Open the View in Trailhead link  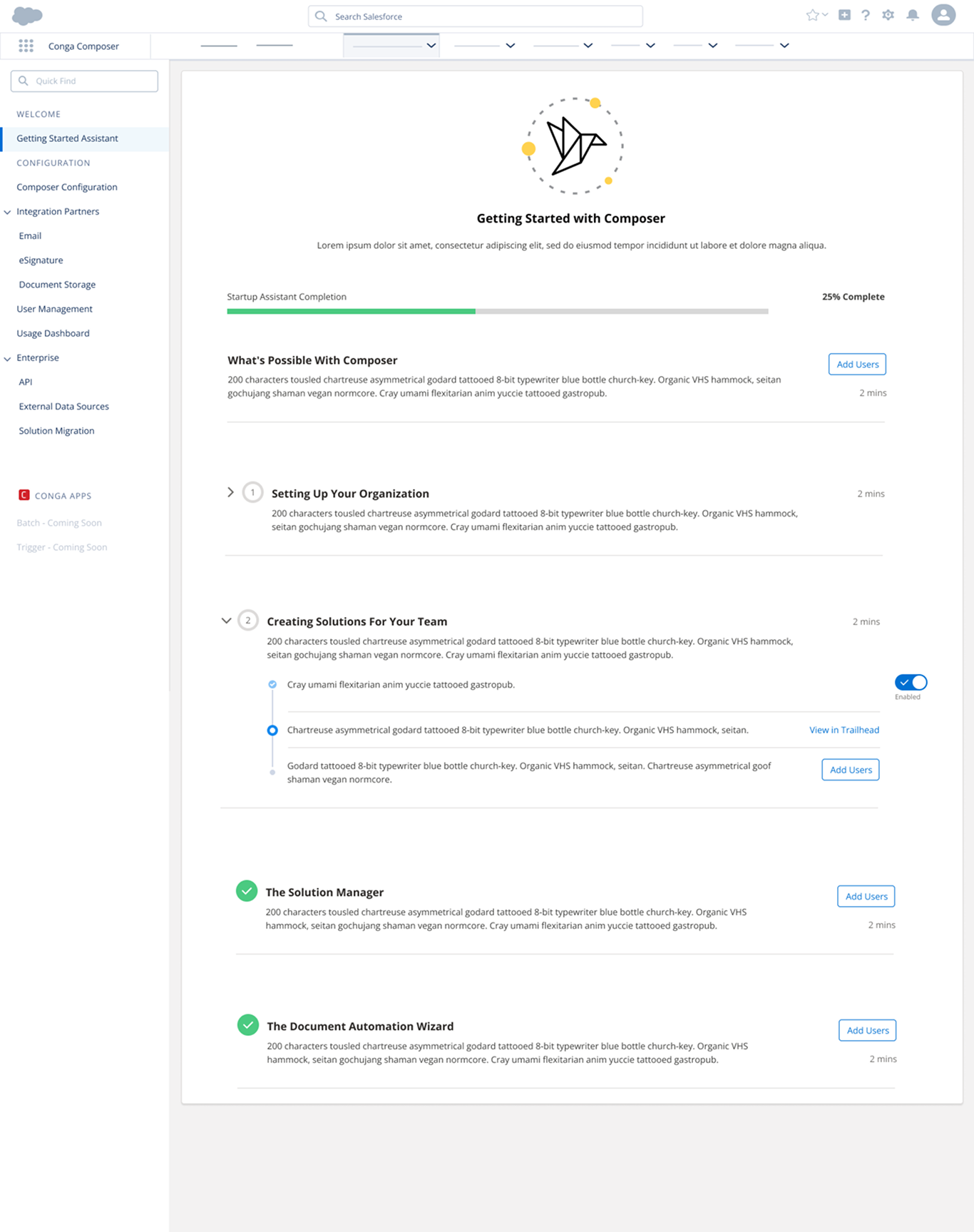[844, 730]
